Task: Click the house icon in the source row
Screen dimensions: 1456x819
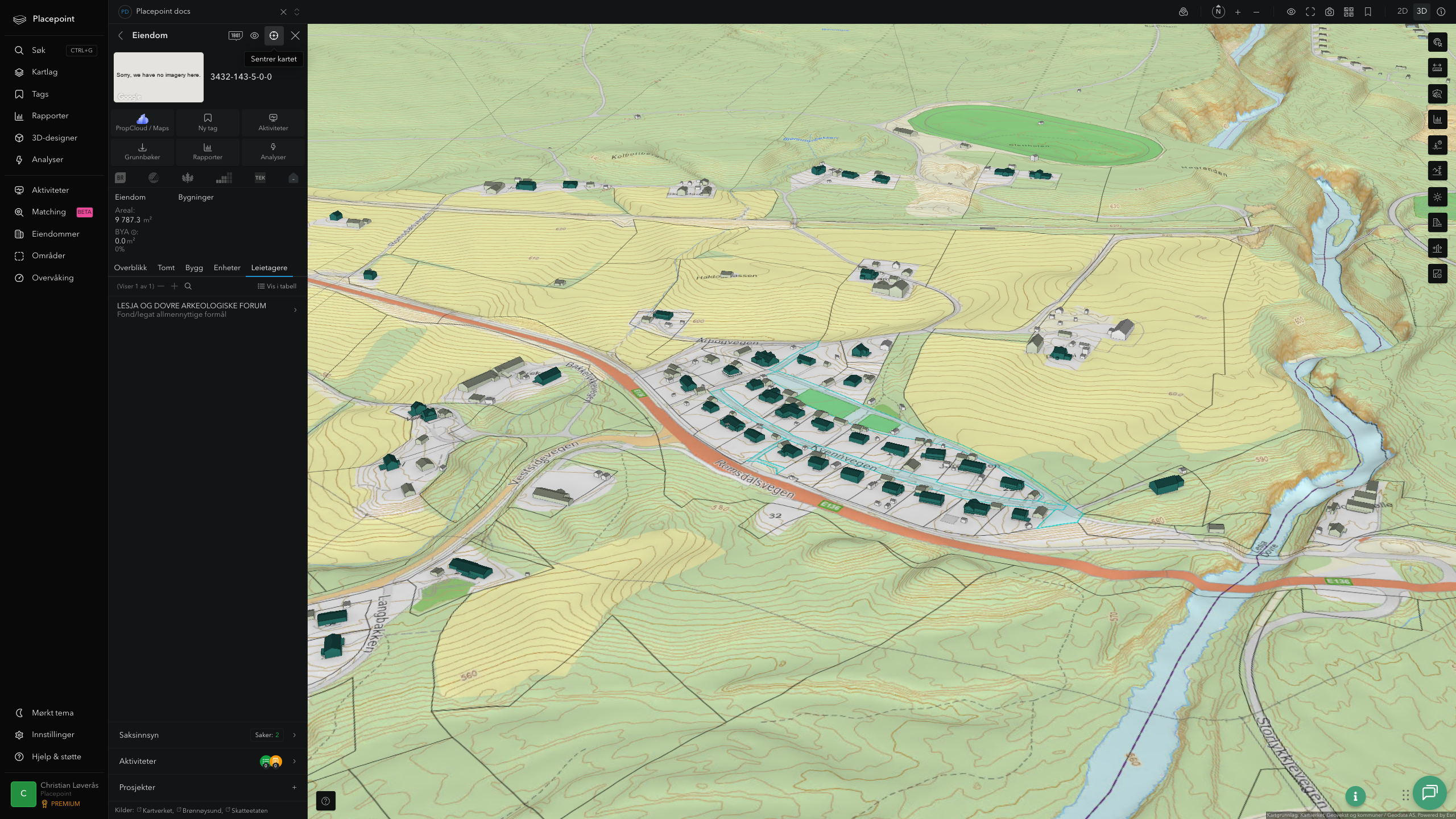Action: (x=293, y=178)
